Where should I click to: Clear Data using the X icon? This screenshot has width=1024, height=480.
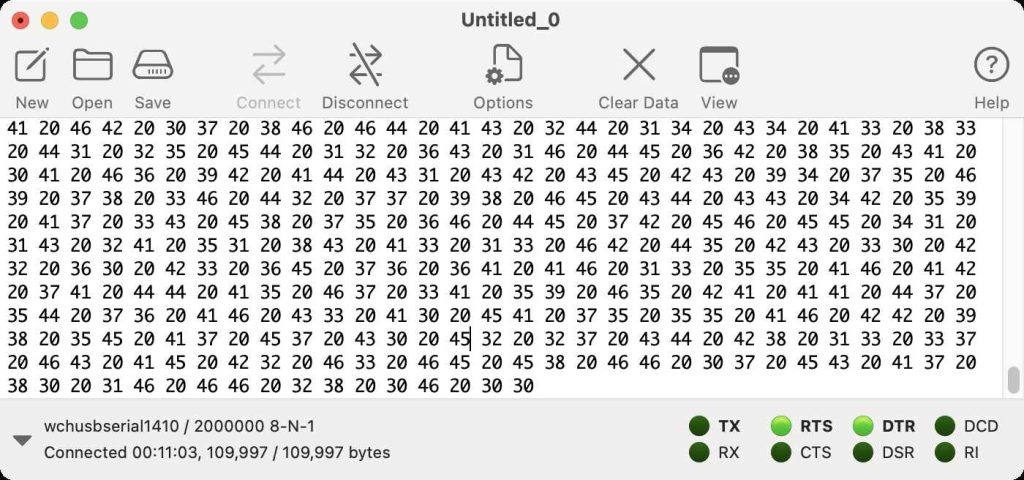[x=638, y=65]
